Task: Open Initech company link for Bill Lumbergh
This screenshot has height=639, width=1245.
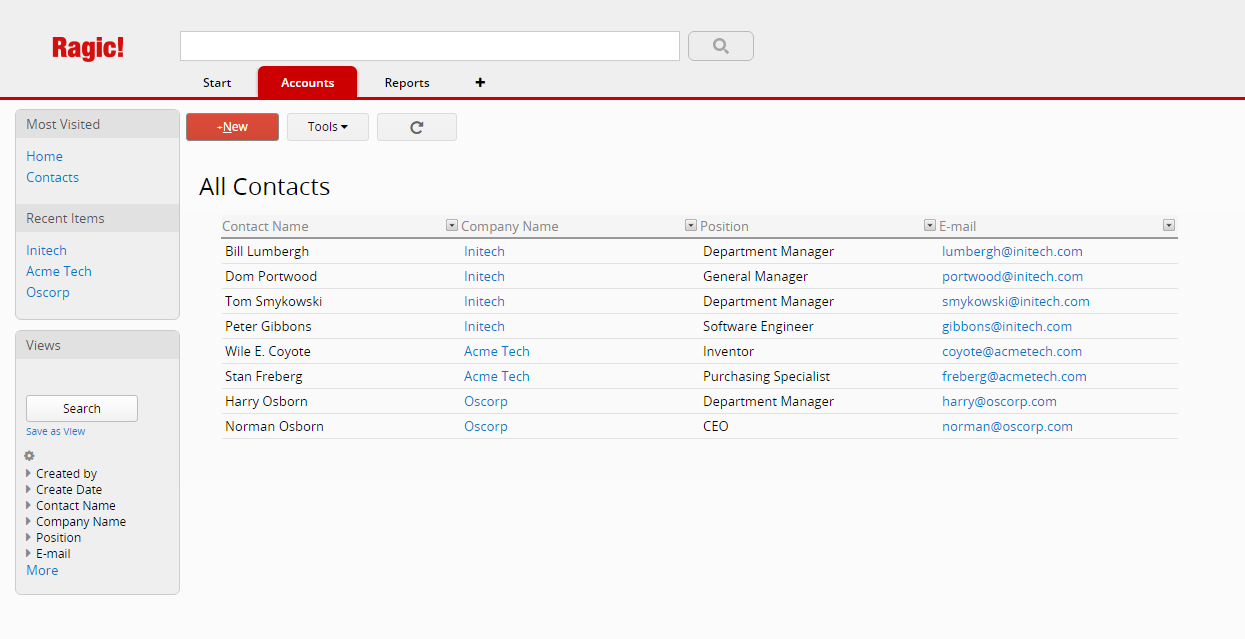Action: click(x=484, y=252)
